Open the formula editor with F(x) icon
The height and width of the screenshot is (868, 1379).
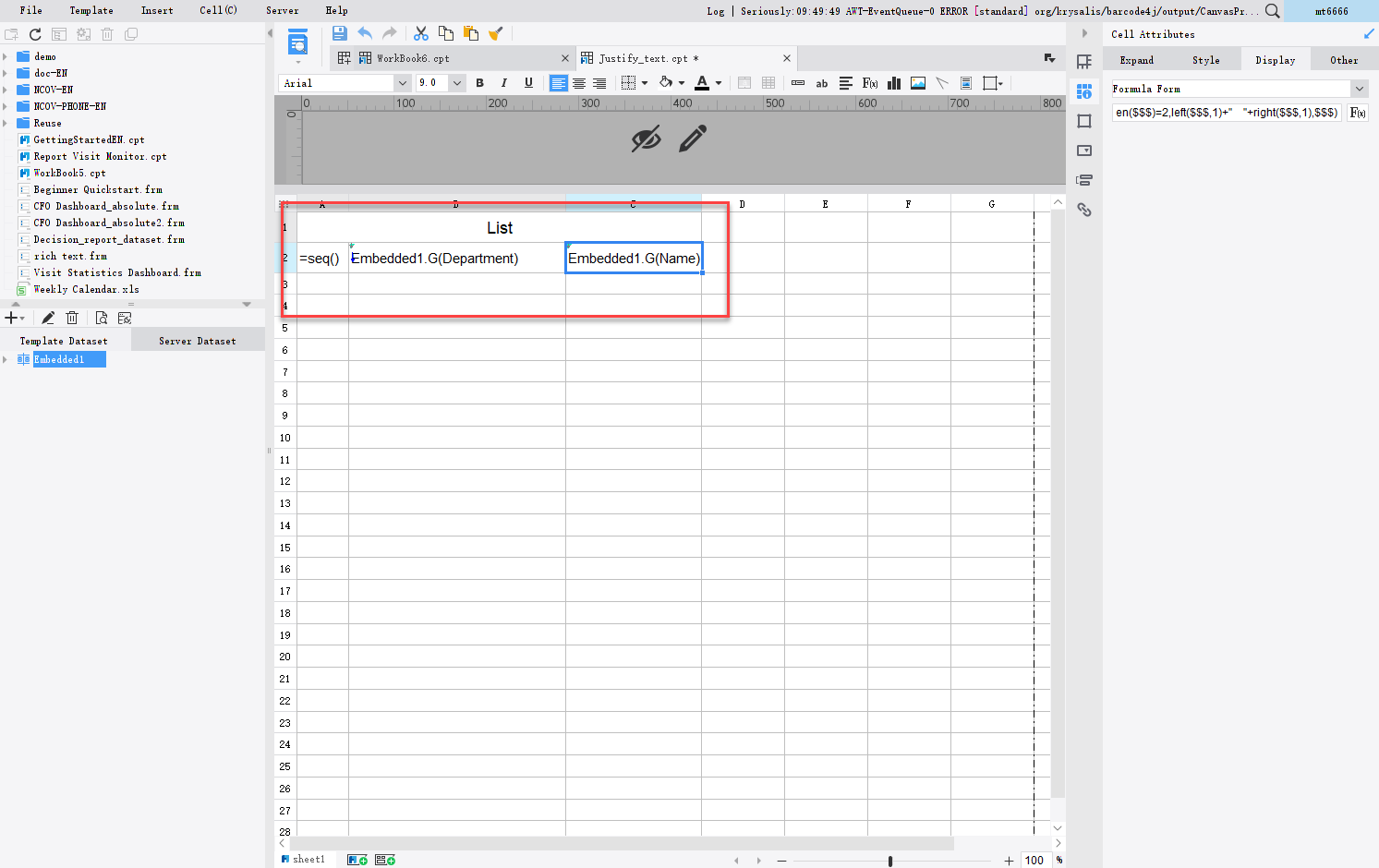[869, 83]
